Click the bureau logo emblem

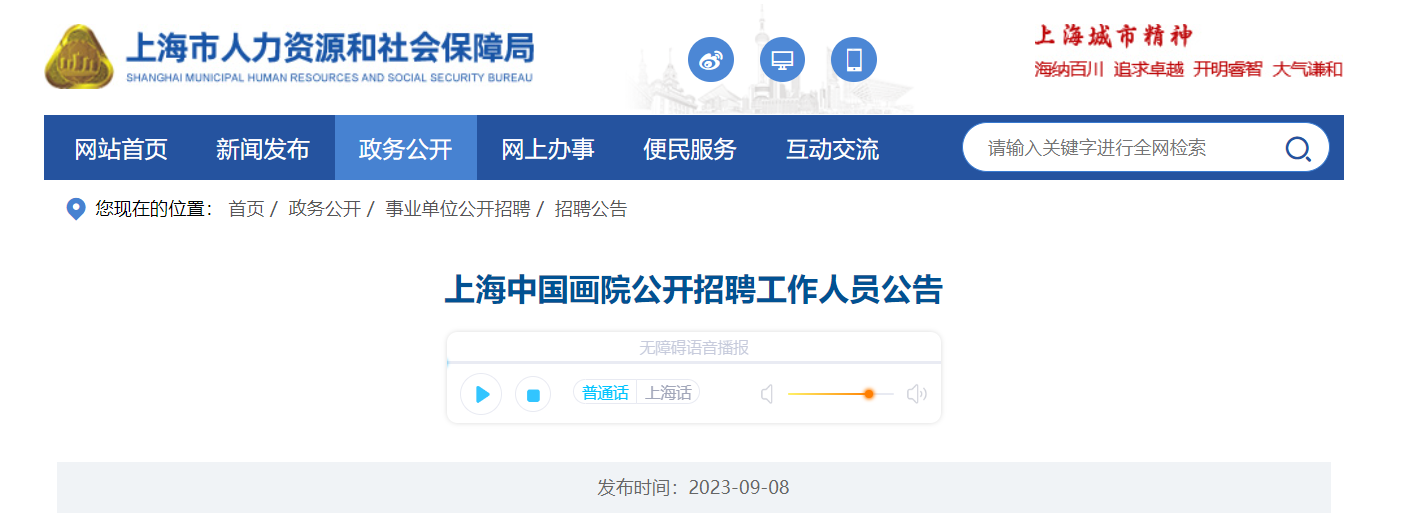click(80, 57)
